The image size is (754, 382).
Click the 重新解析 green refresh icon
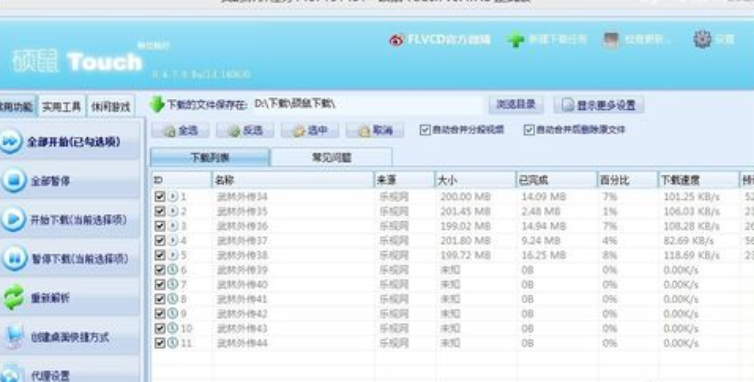point(14,297)
